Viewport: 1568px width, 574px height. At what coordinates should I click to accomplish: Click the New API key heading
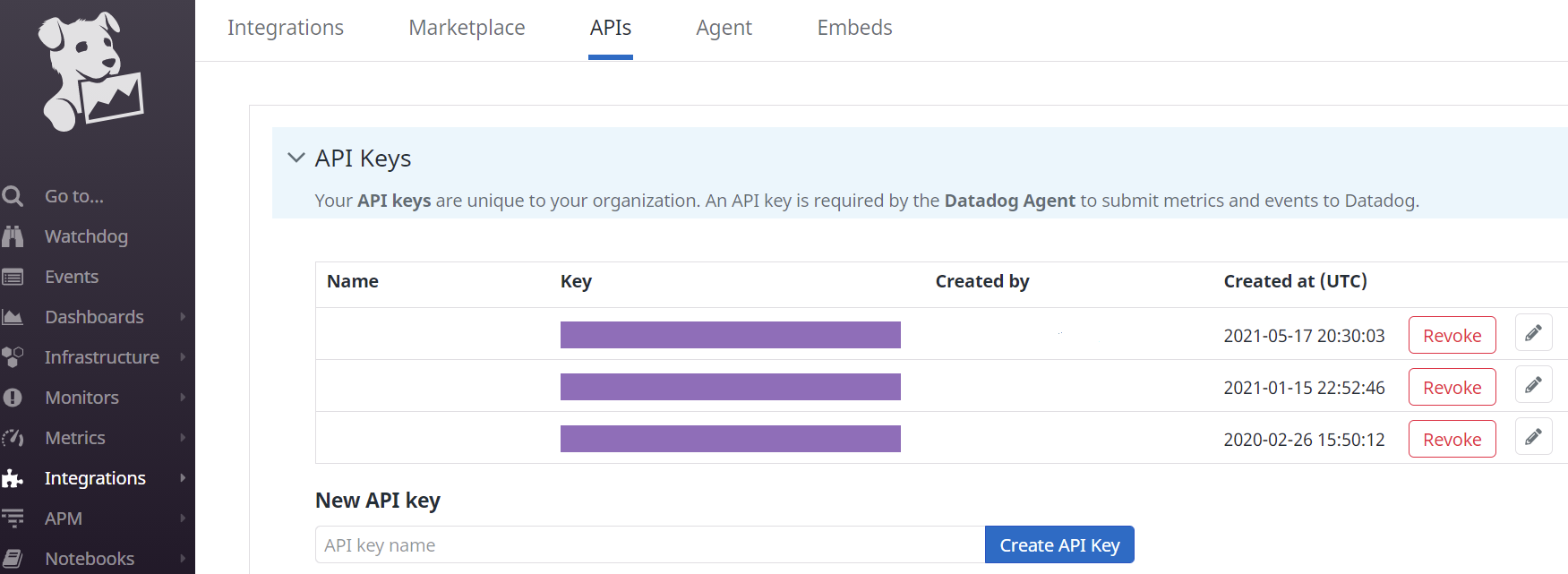tap(378, 501)
